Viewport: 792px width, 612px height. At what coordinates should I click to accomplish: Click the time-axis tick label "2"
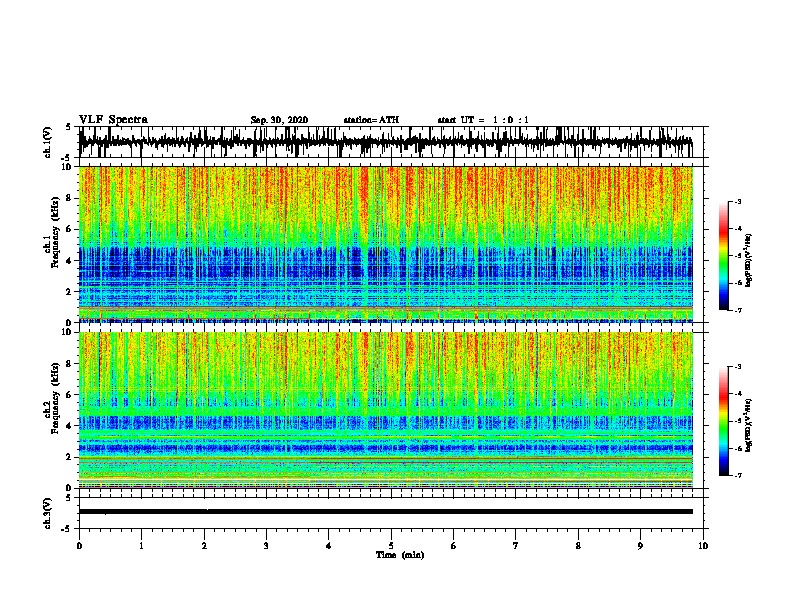coord(204,546)
